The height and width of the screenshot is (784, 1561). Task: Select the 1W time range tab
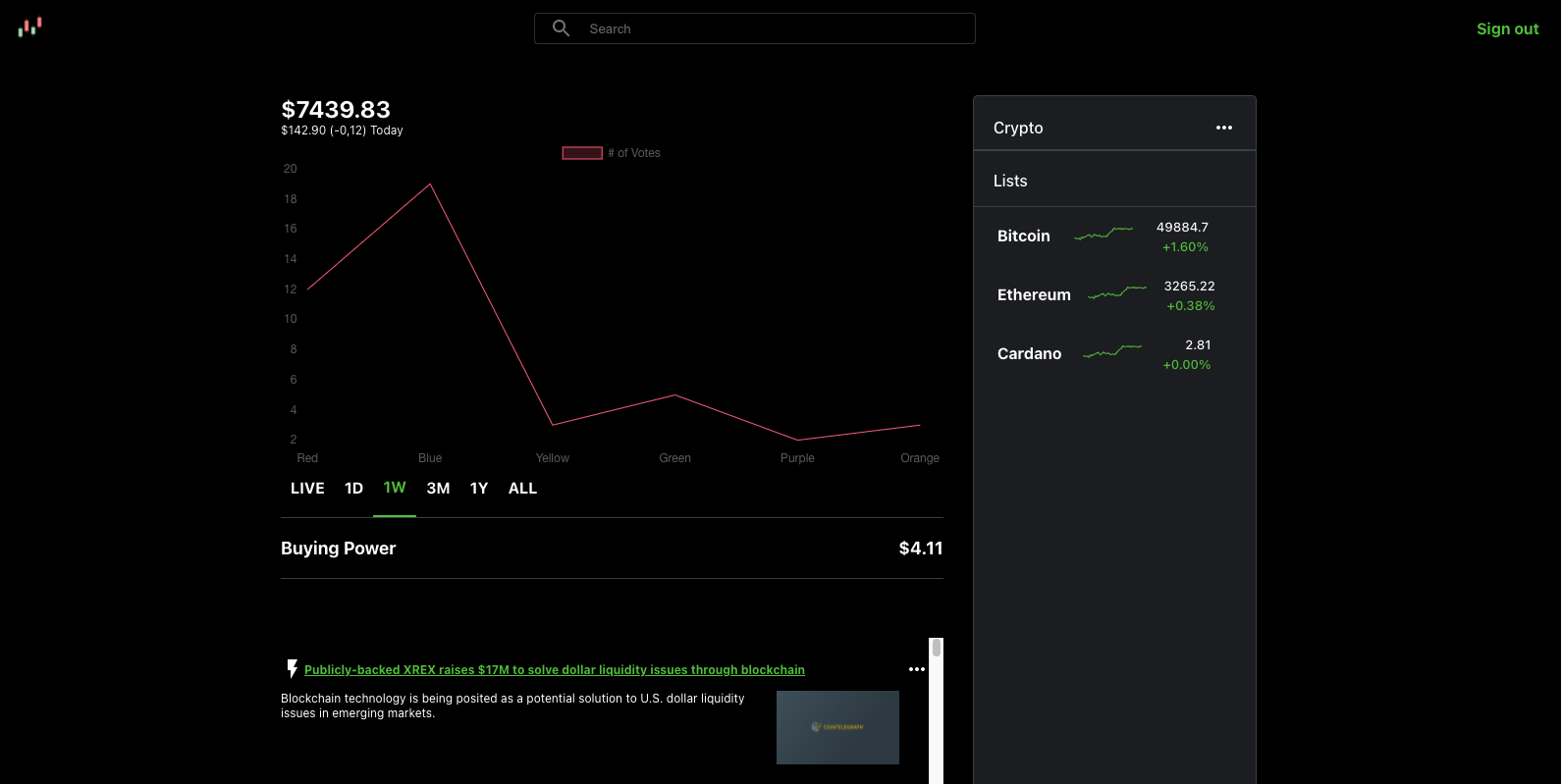point(395,488)
